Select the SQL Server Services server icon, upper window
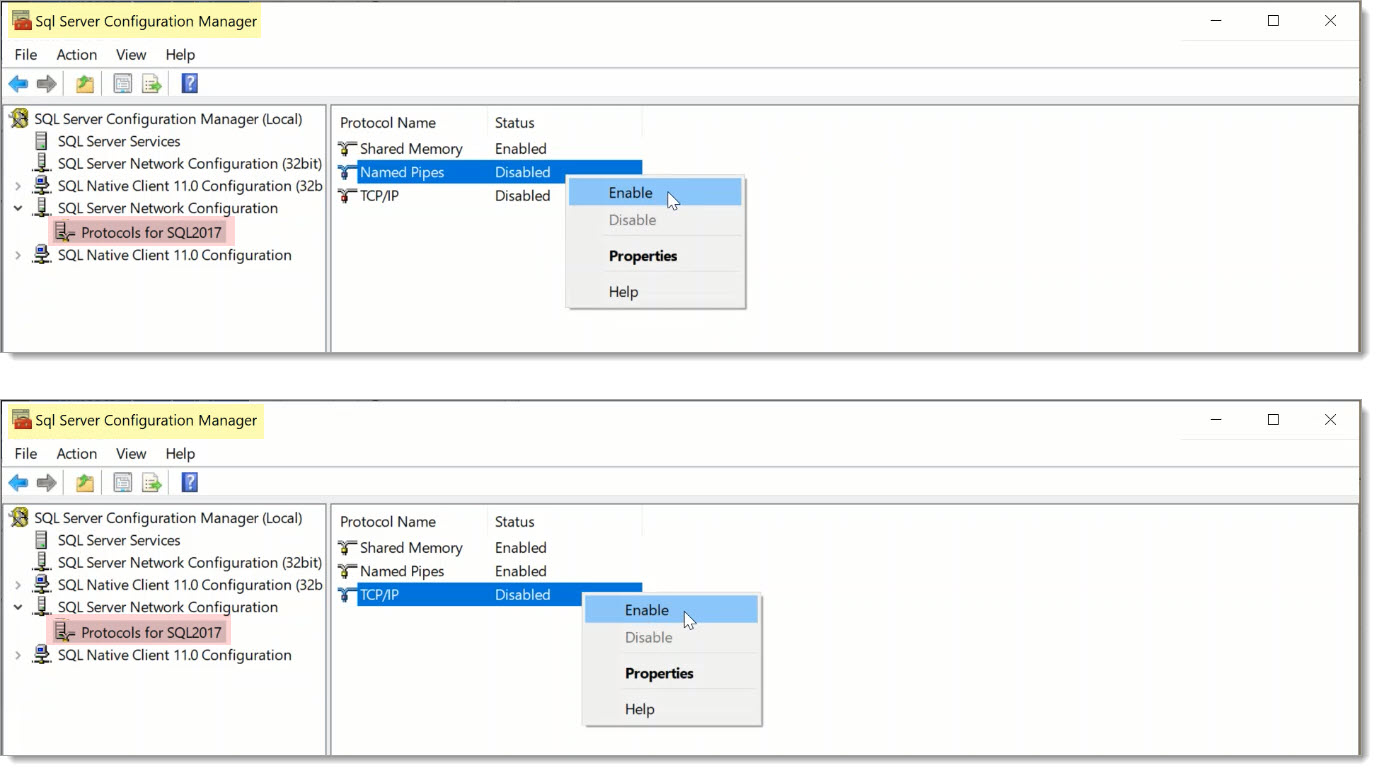This screenshot has height=771, width=1377. 42,141
